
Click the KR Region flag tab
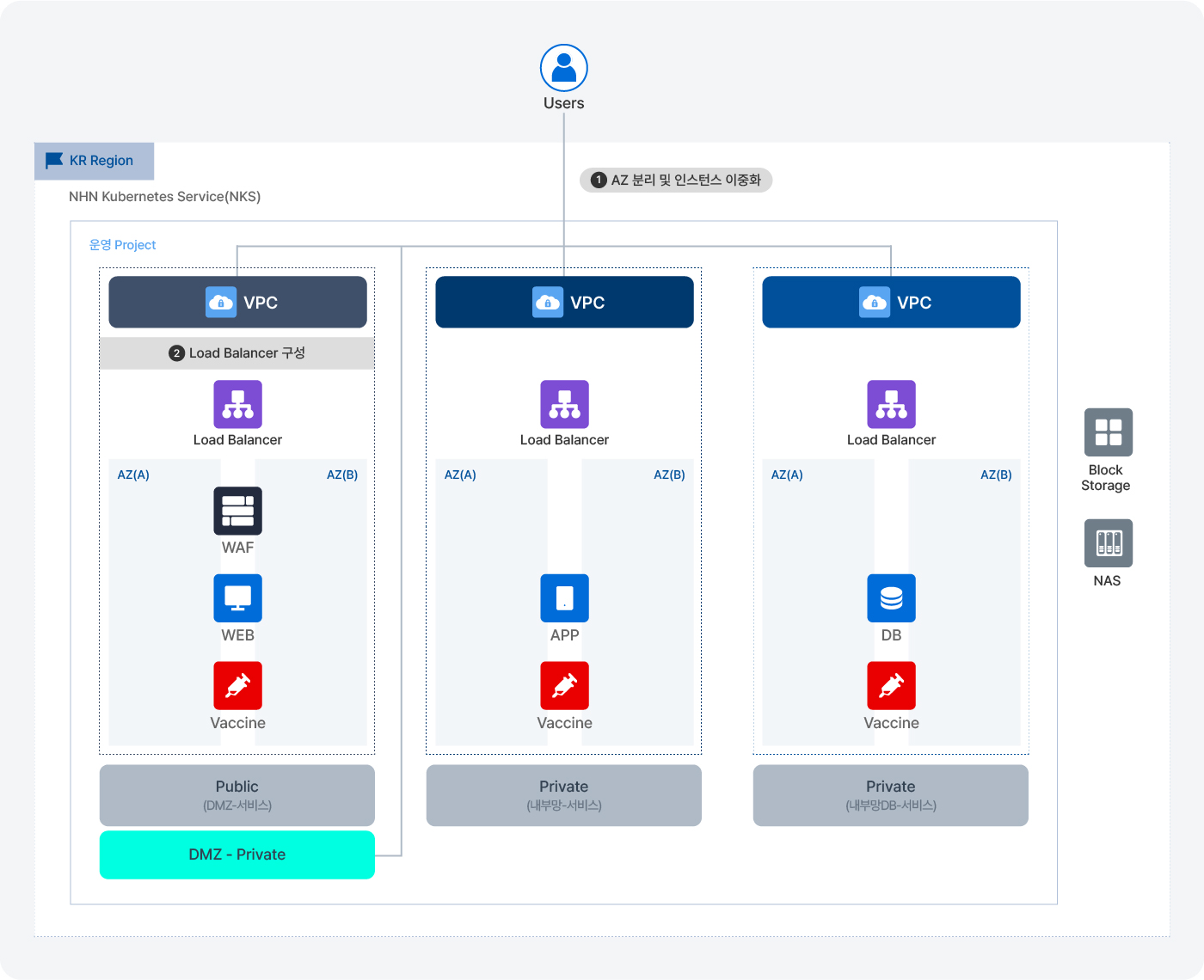[95, 161]
